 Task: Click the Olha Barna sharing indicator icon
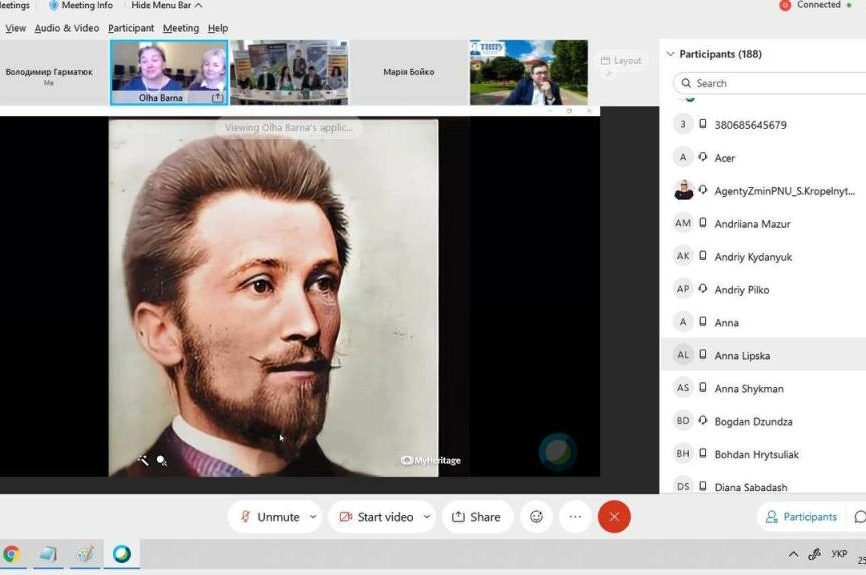(217, 98)
